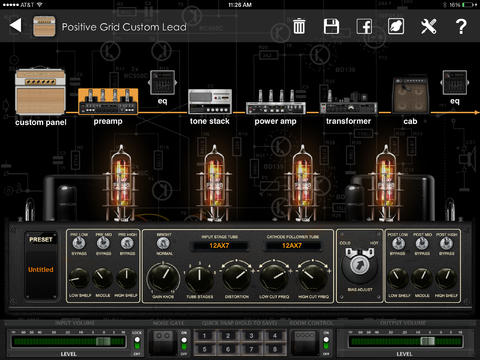The width and height of the screenshot is (480, 360).
Task: Load quick snap slot 5
Action: tap(205, 349)
